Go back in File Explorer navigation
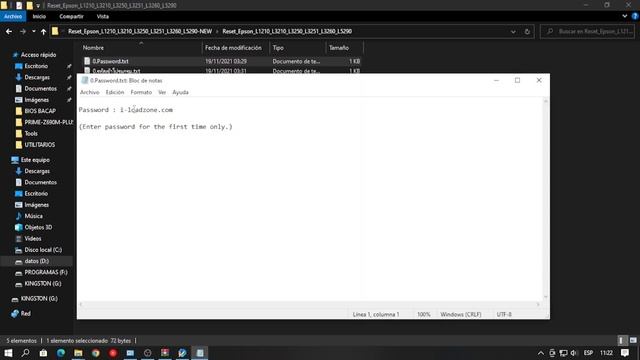Screen dimensions: 640x360 click(x=9, y=31)
